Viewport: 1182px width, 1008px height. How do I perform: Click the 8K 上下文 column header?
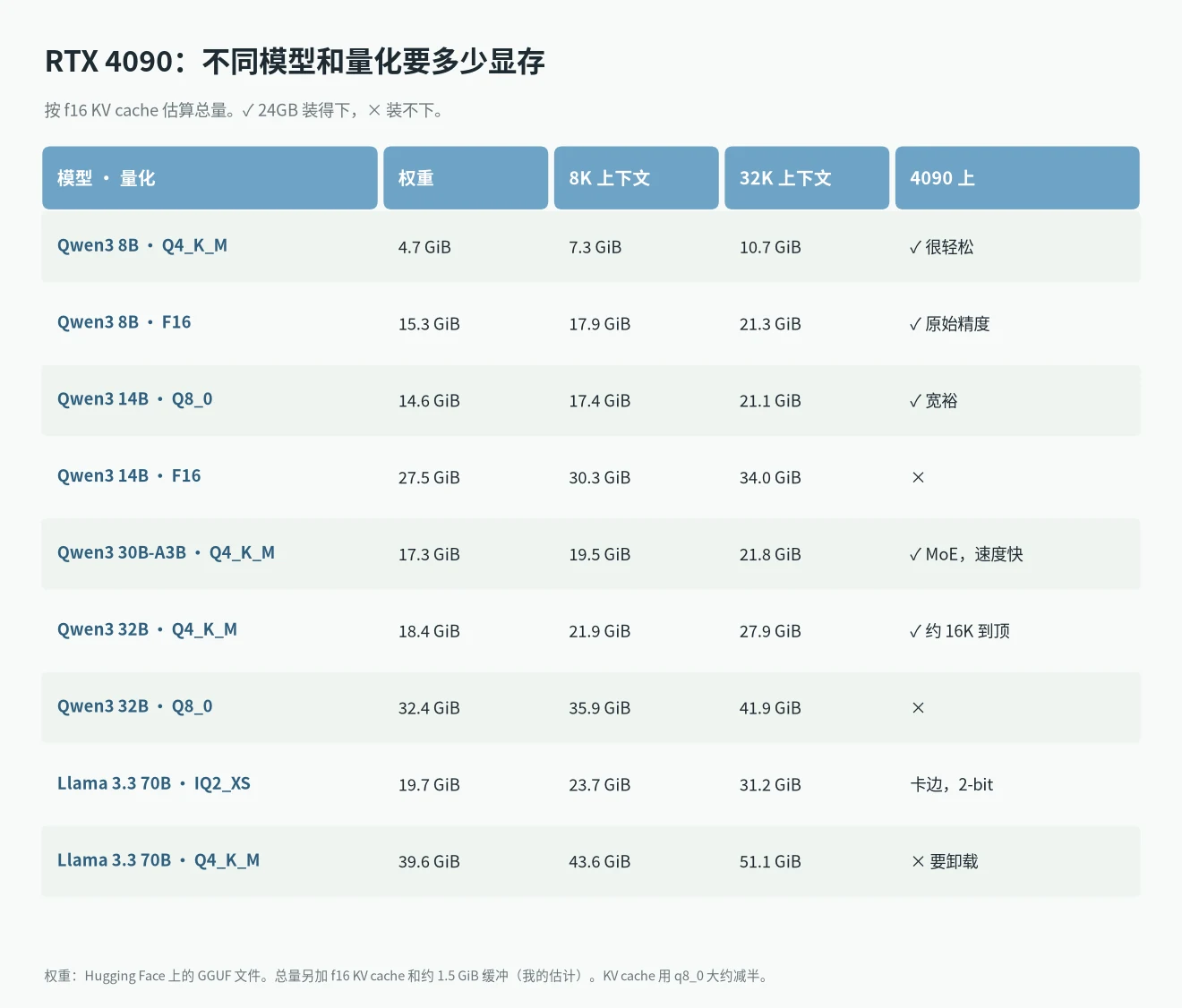(x=637, y=178)
